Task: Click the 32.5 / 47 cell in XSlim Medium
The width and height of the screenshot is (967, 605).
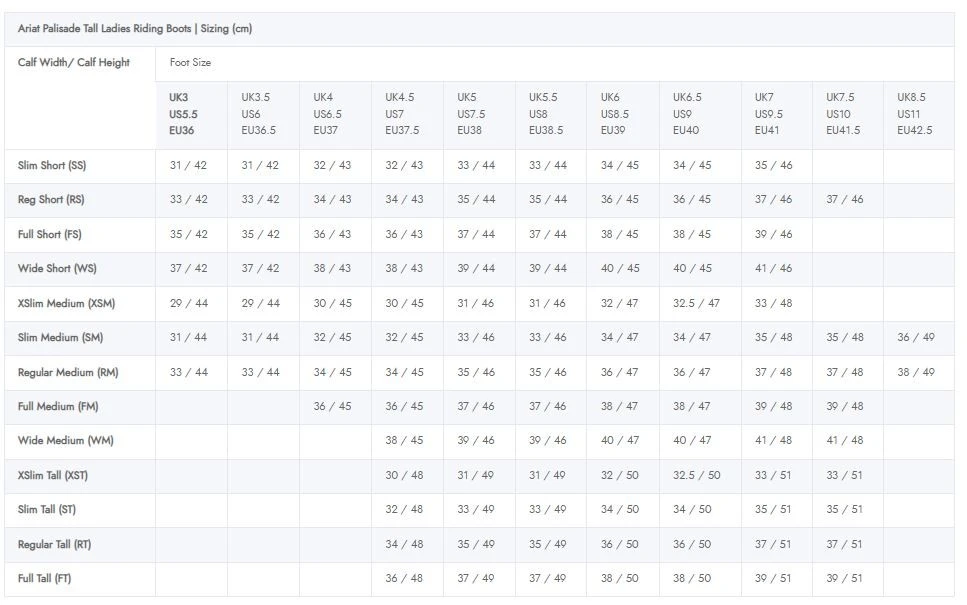Action: (x=696, y=303)
